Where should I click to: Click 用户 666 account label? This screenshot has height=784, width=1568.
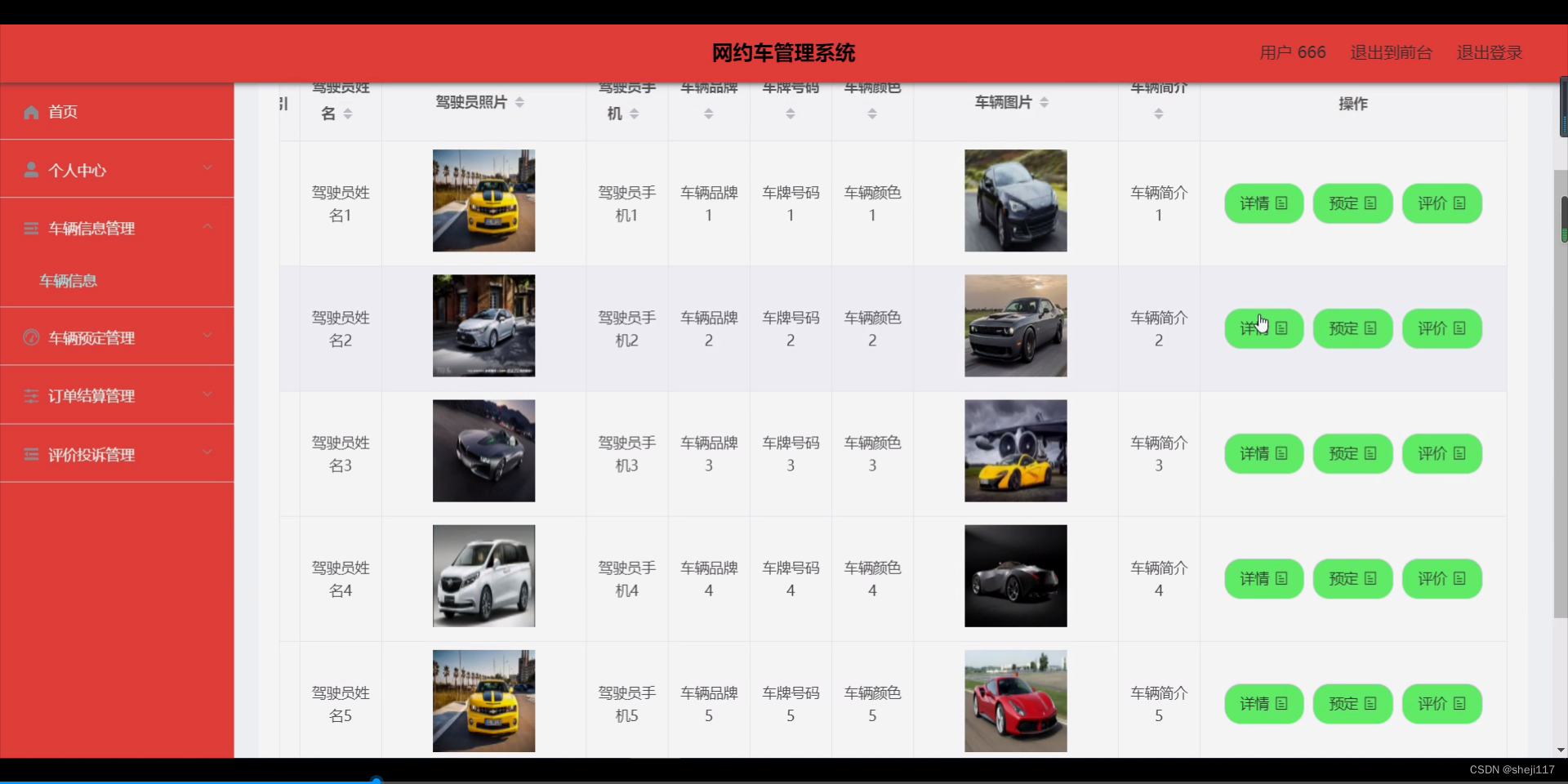1292,53
